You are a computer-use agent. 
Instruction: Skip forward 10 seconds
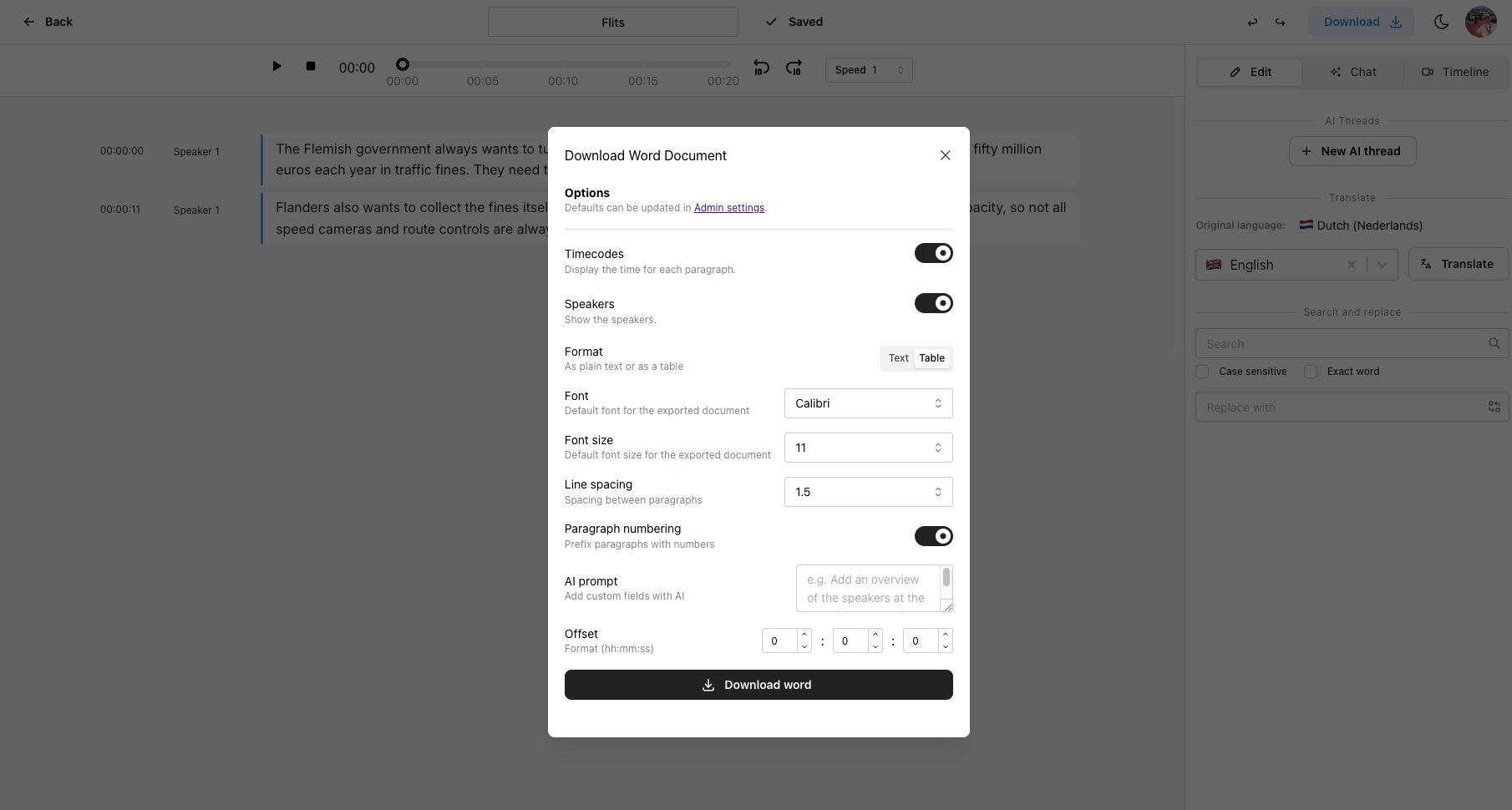794,68
